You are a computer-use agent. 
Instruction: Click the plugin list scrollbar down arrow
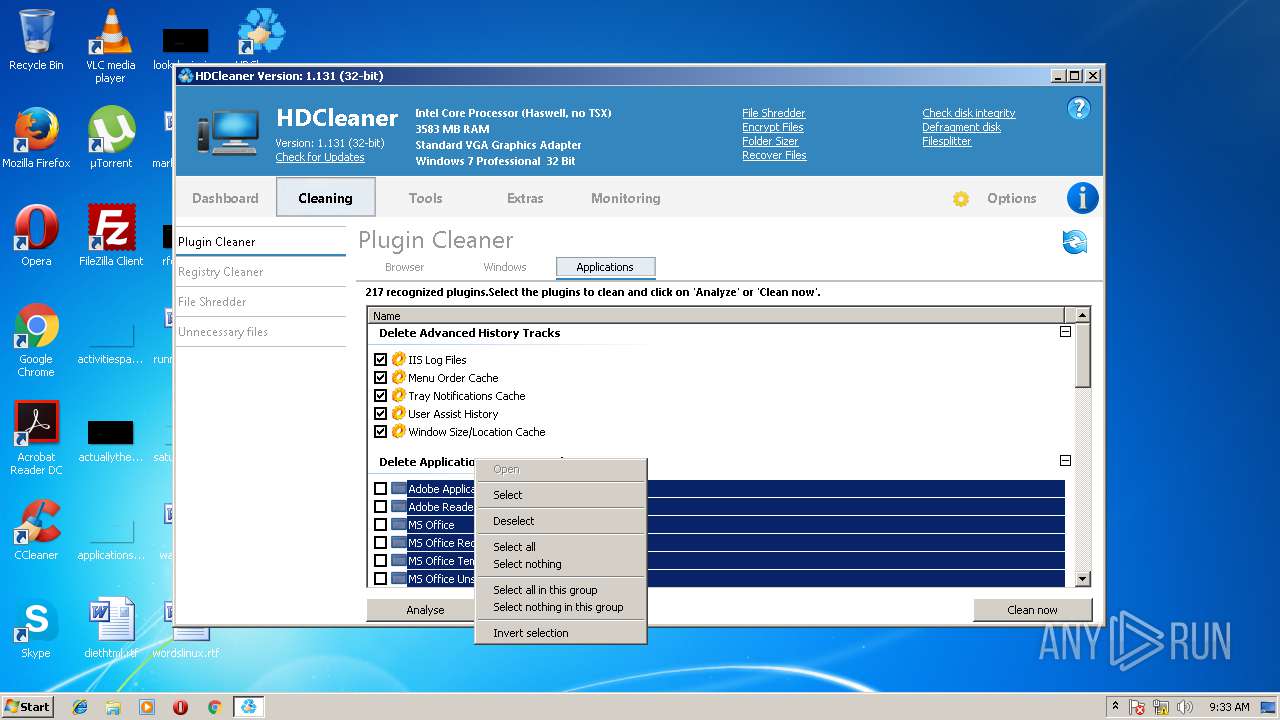pos(1082,579)
